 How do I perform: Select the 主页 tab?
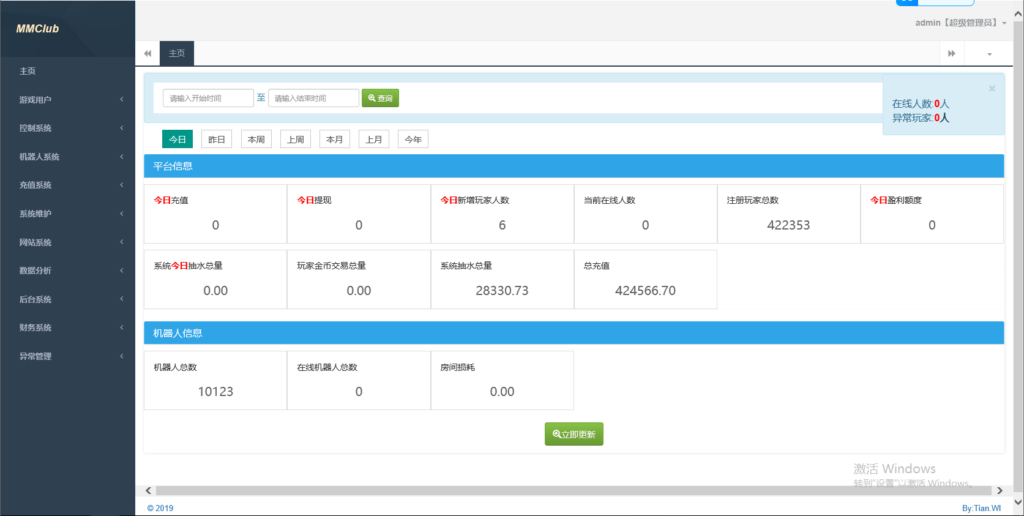point(177,53)
